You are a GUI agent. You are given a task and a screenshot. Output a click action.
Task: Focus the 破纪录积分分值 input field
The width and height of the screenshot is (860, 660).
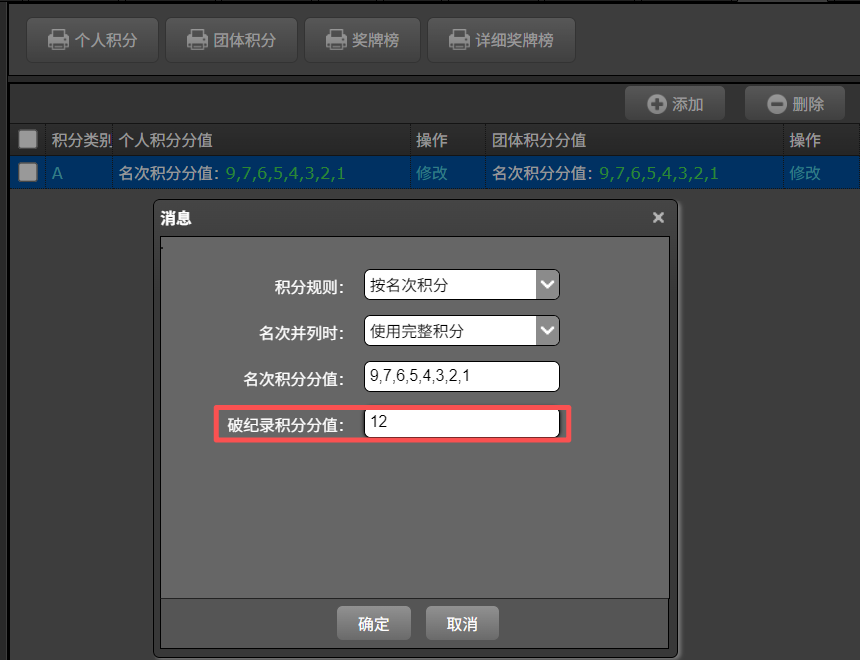tap(461, 423)
